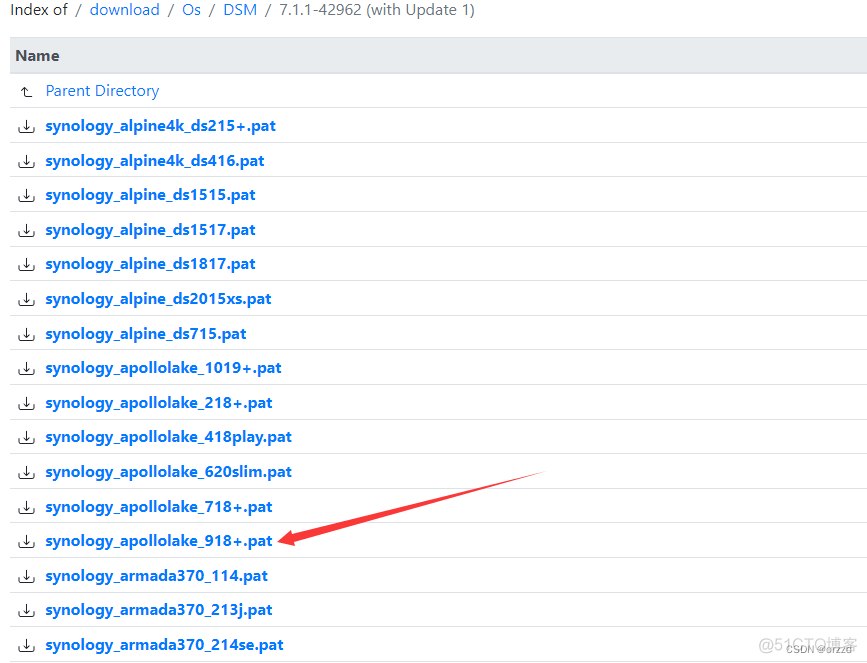Open synology_alpine_ds2015xs.pat link
867x663 pixels.
tap(158, 299)
